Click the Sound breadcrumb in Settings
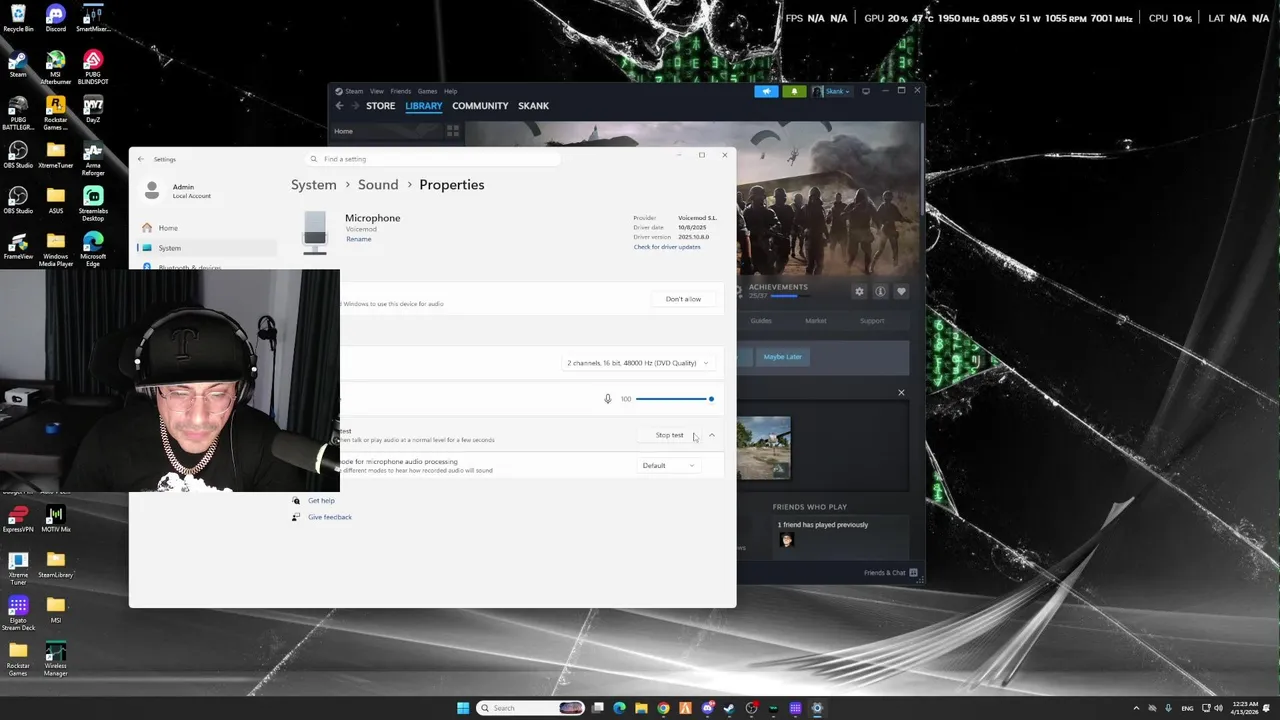Viewport: 1280px width, 720px height. 378,185
